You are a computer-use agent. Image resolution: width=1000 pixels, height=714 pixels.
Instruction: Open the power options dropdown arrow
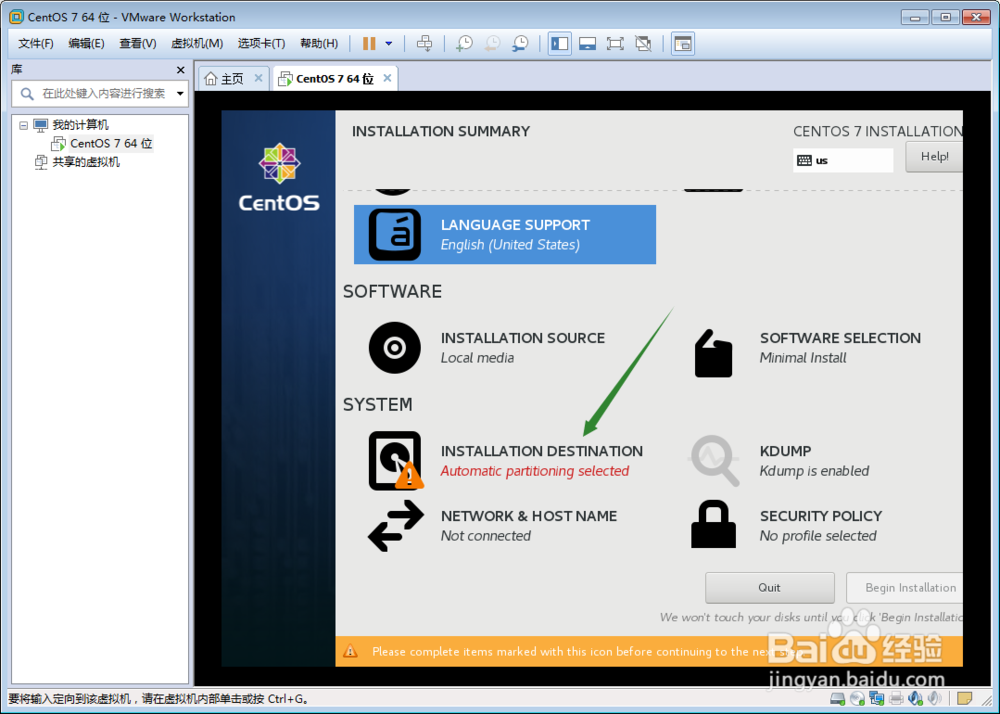389,43
